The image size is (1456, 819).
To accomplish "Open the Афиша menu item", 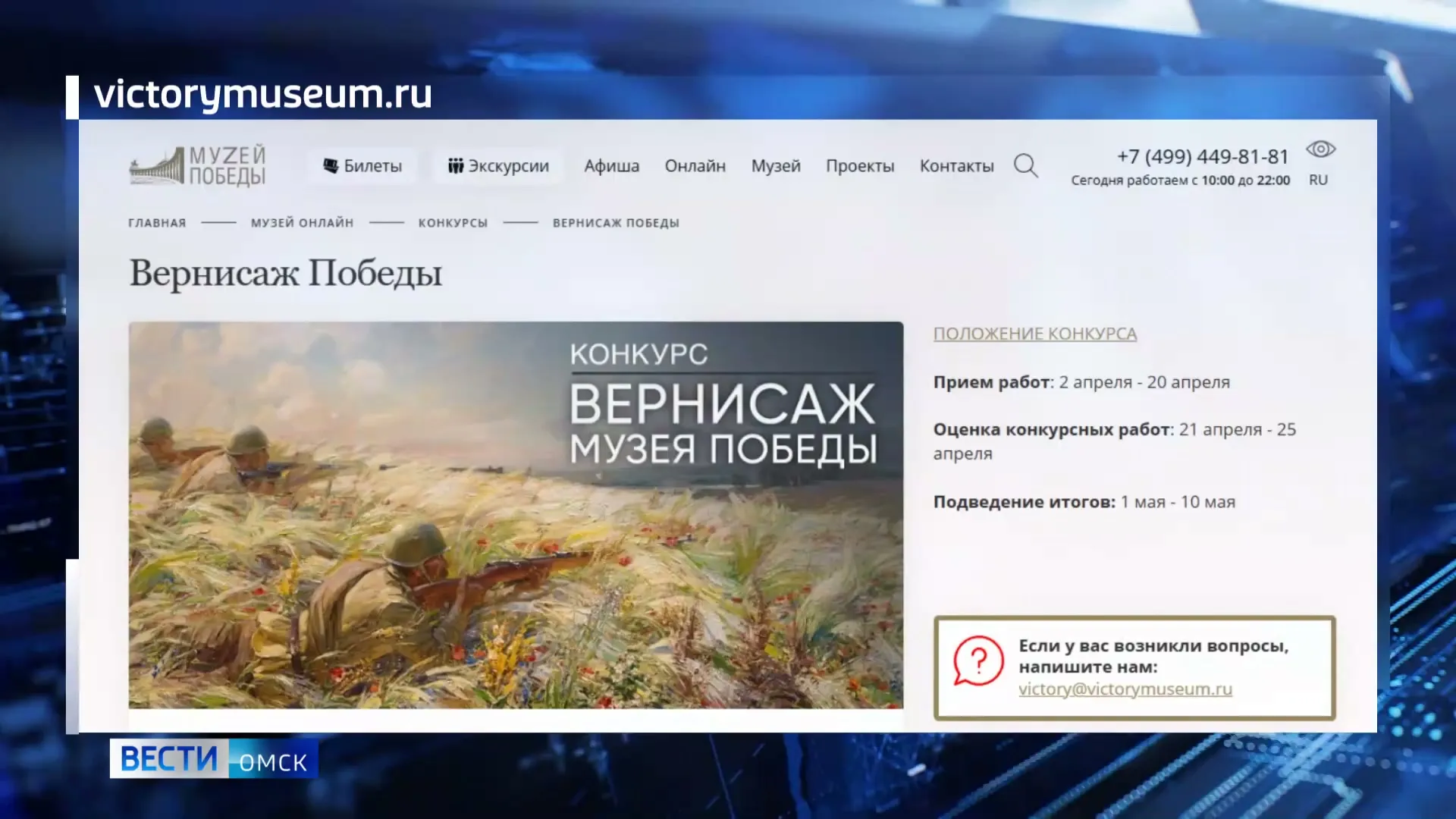I will 611,166.
